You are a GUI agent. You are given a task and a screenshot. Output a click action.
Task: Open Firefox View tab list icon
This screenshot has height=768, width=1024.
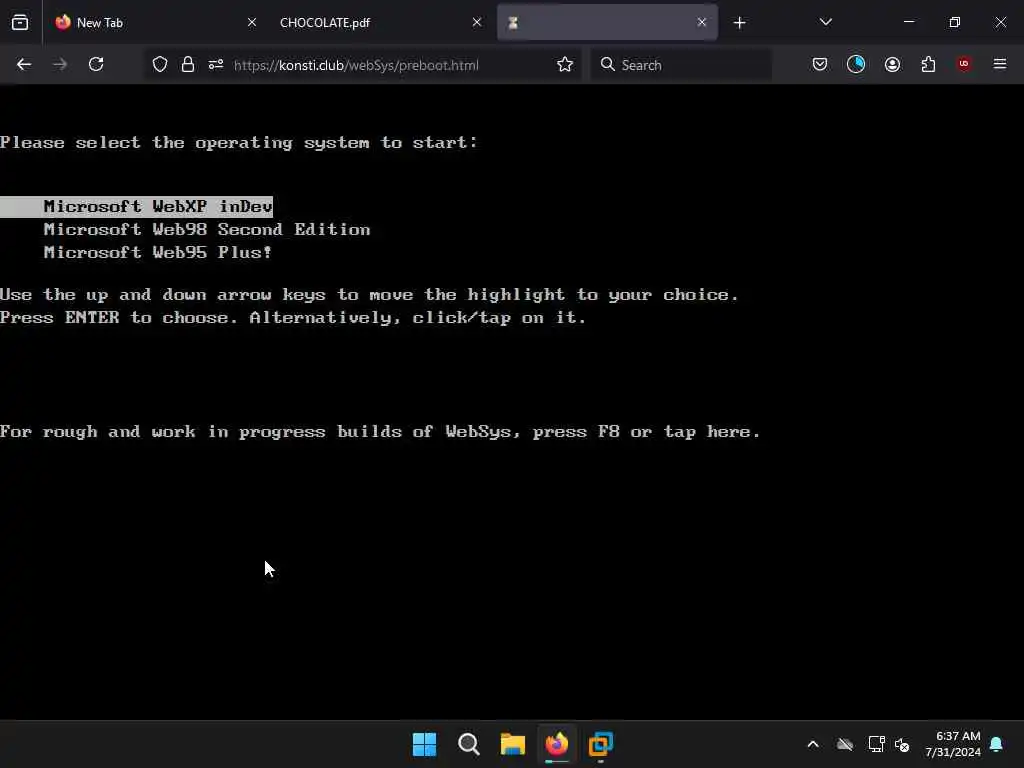click(20, 22)
